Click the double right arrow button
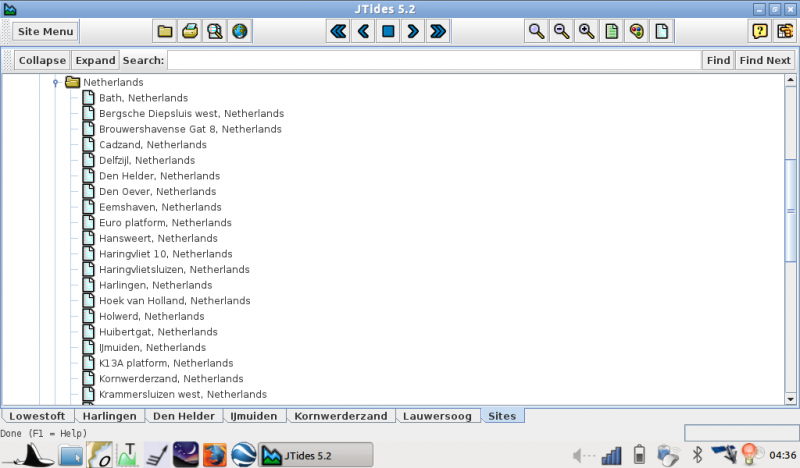Screen dimensions: 800x468 438,32
